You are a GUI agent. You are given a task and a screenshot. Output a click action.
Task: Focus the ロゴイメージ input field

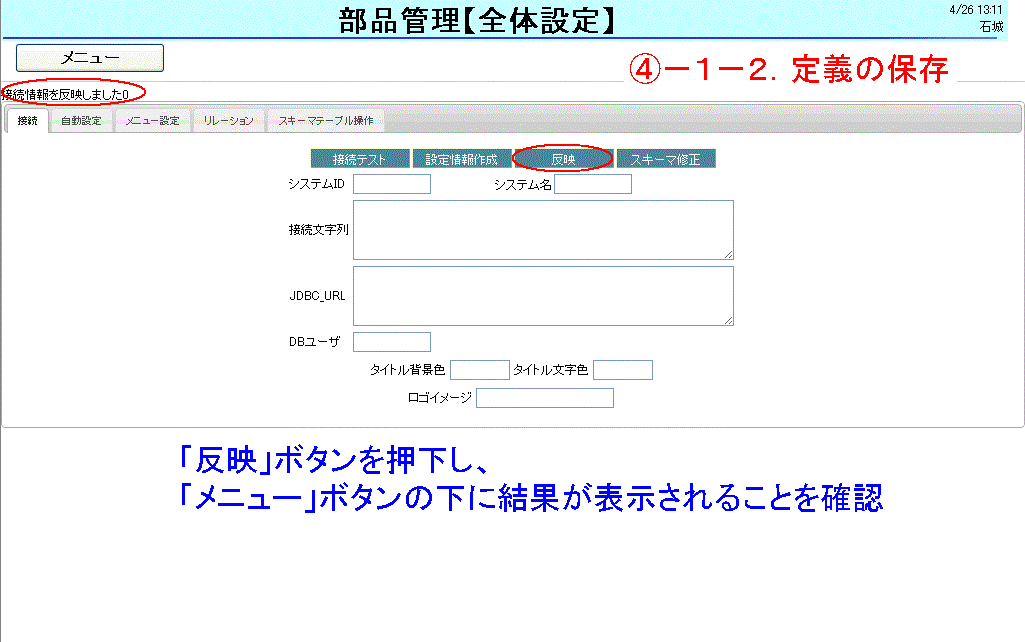[545, 398]
